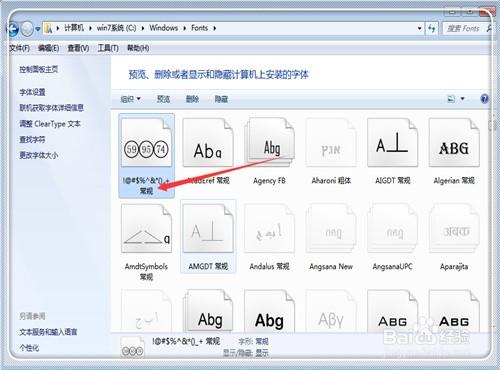The image size is (500, 370).
Task: Select the Aharoni bold font icon
Action: tap(331, 143)
